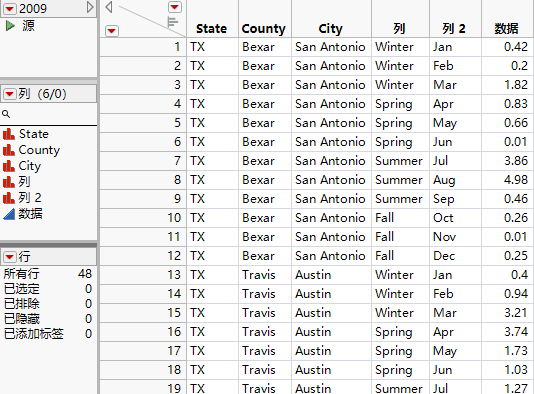Select the City column in the column list

[x=30, y=166]
